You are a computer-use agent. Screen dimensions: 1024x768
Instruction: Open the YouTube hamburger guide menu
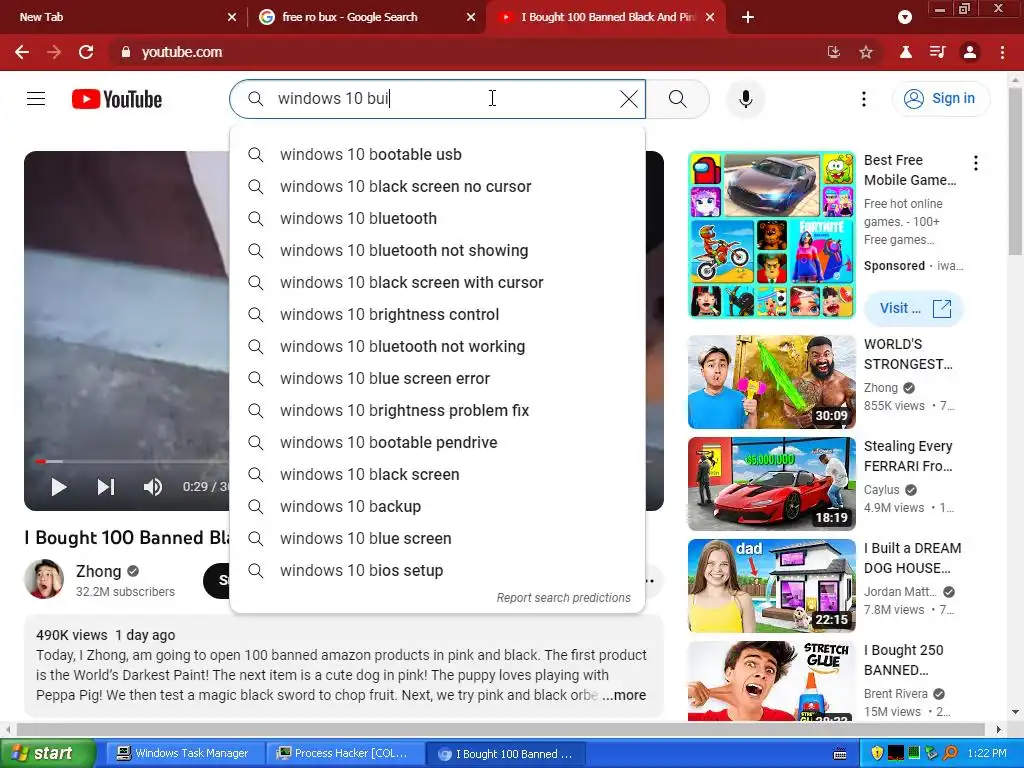click(x=36, y=99)
